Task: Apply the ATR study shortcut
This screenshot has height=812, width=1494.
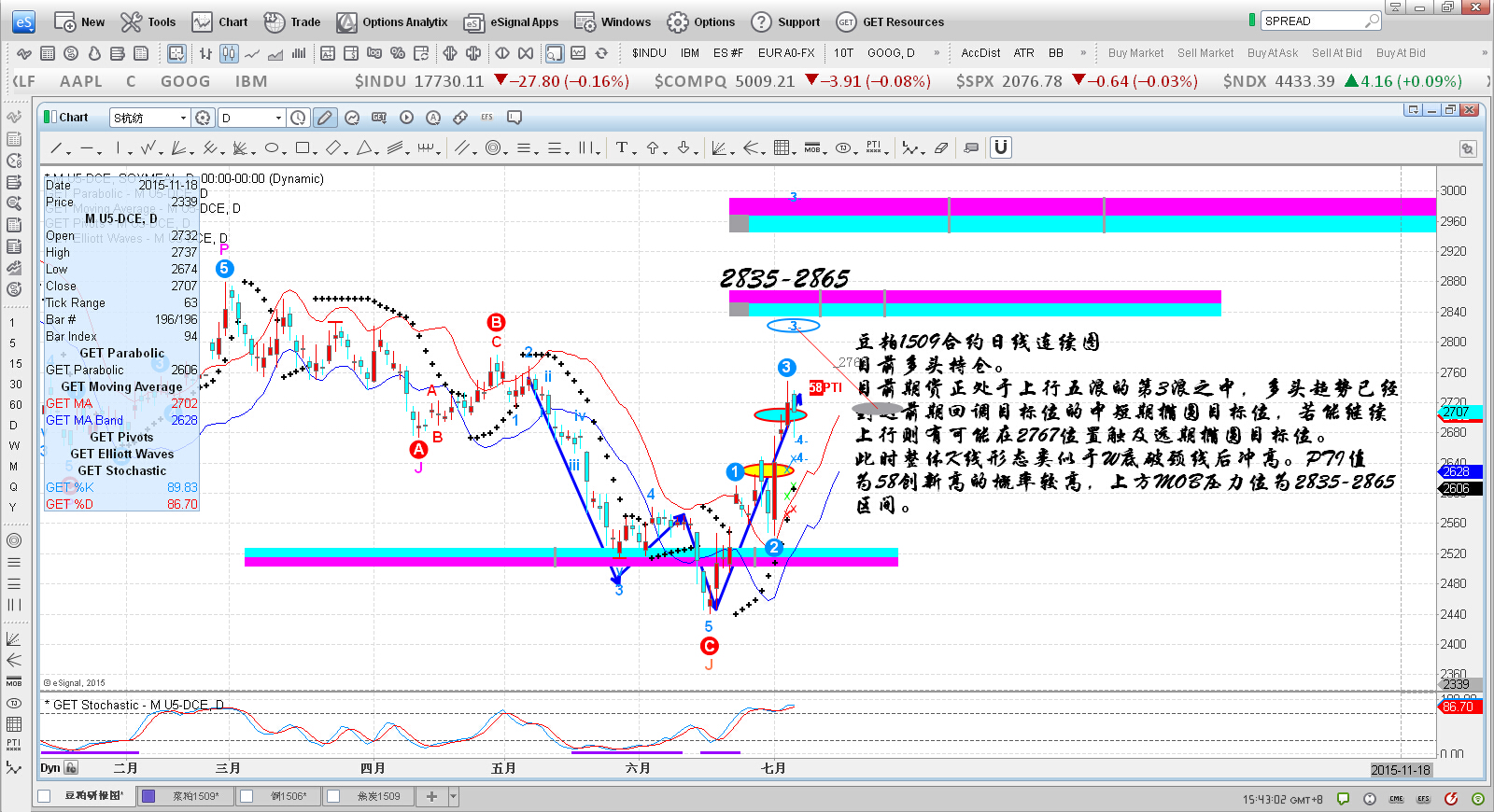Action: (x=1024, y=53)
